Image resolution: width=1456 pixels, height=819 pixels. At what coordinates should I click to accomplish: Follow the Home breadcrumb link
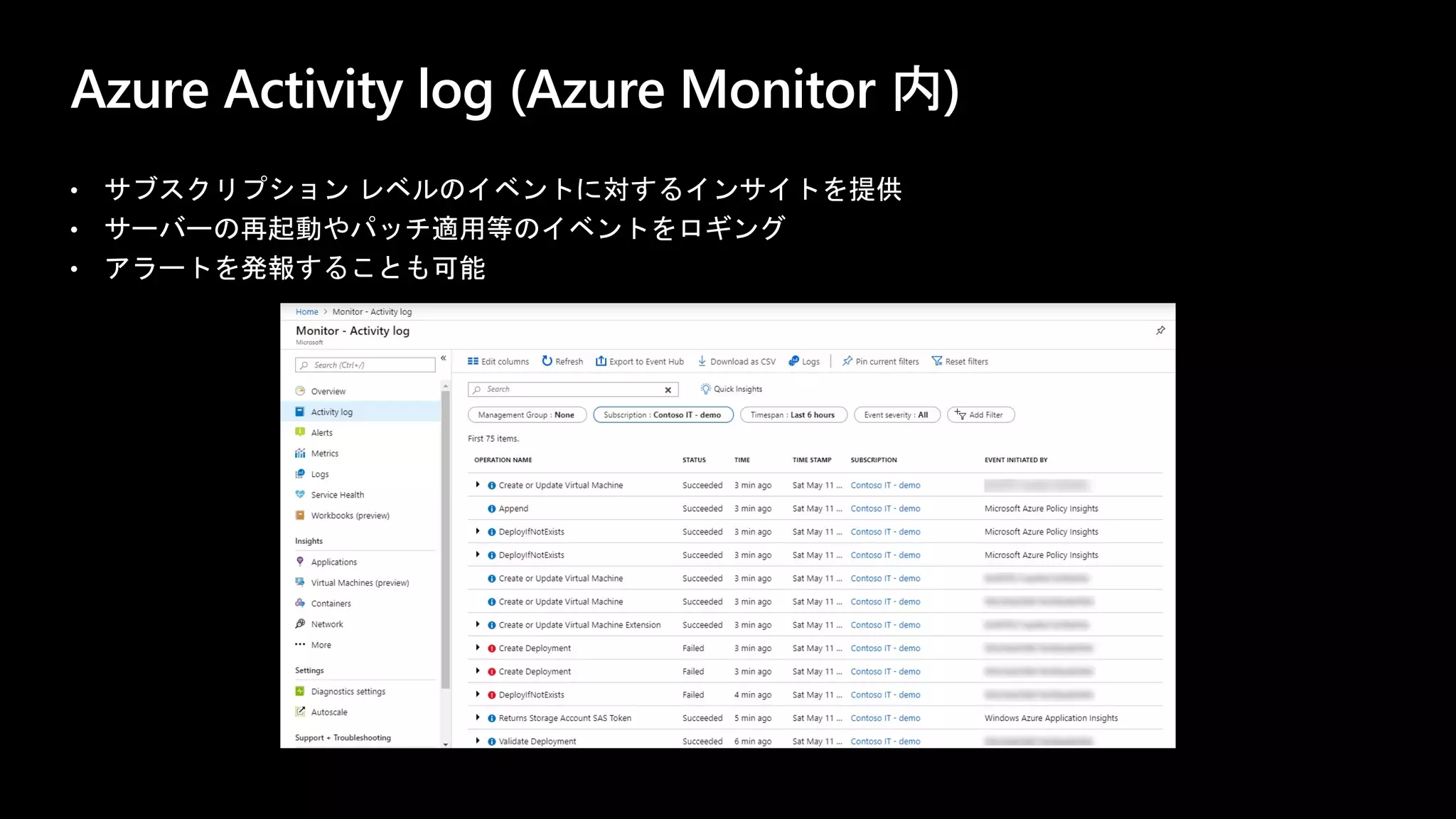(307, 311)
